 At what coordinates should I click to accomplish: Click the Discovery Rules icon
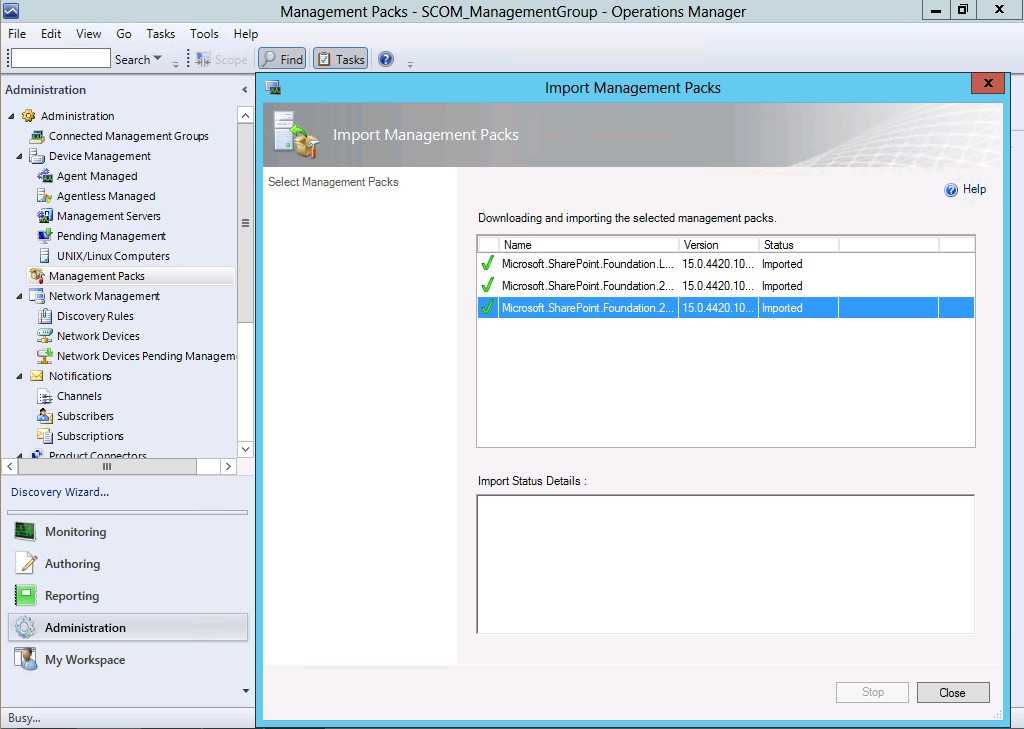coord(44,316)
